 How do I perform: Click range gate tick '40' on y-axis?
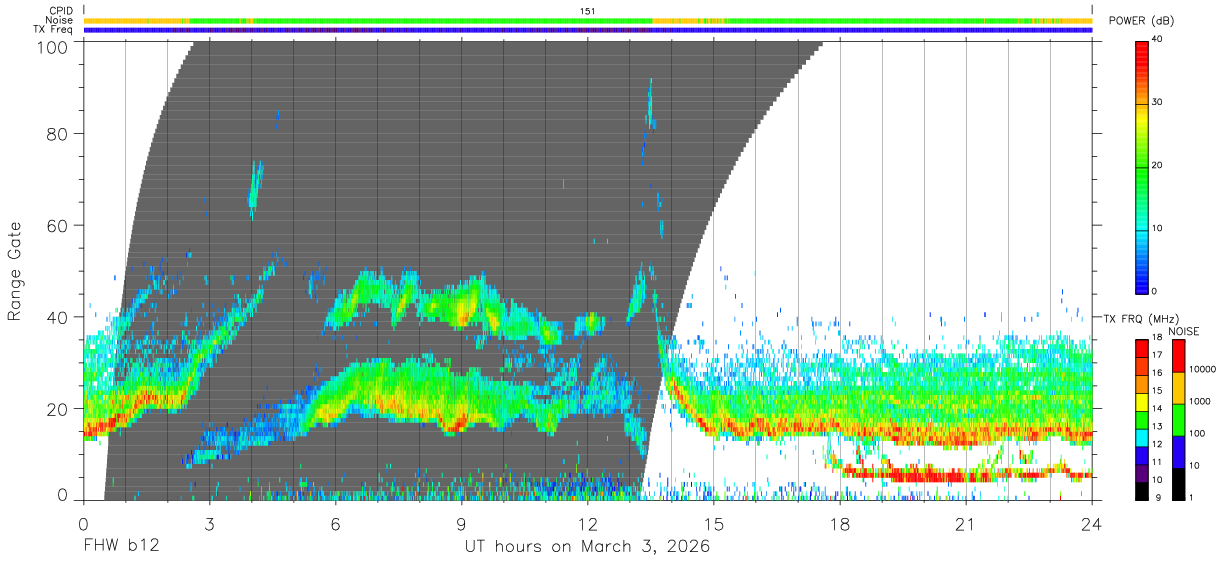(58, 317)
